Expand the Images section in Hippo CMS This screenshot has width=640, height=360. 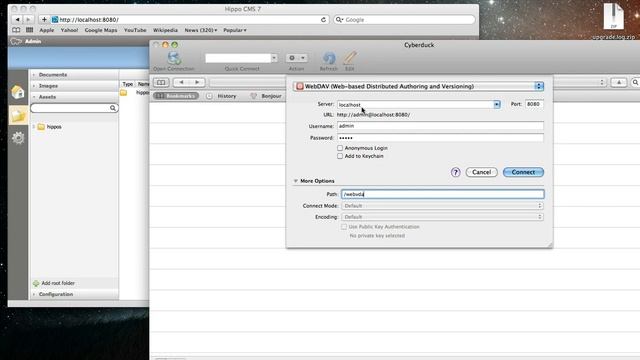(x=75, y=86)
